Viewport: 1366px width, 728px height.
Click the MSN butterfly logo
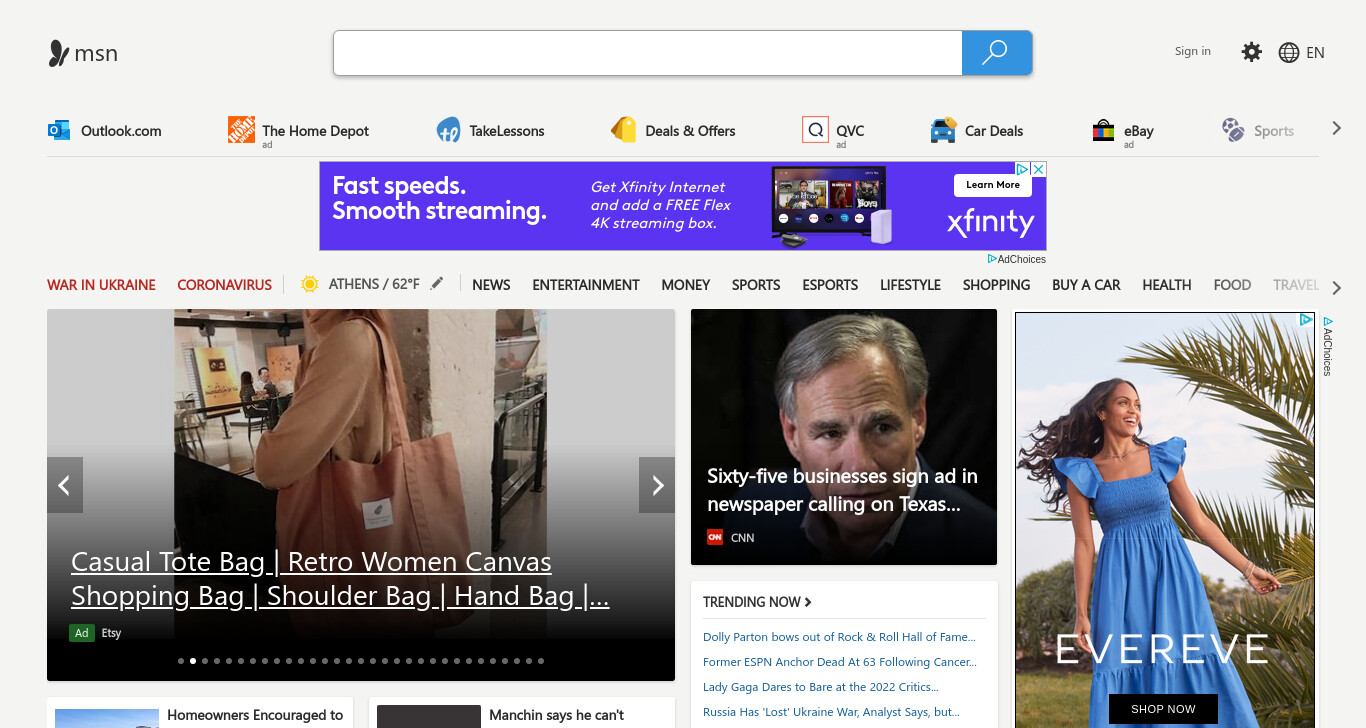coord(59,53)
